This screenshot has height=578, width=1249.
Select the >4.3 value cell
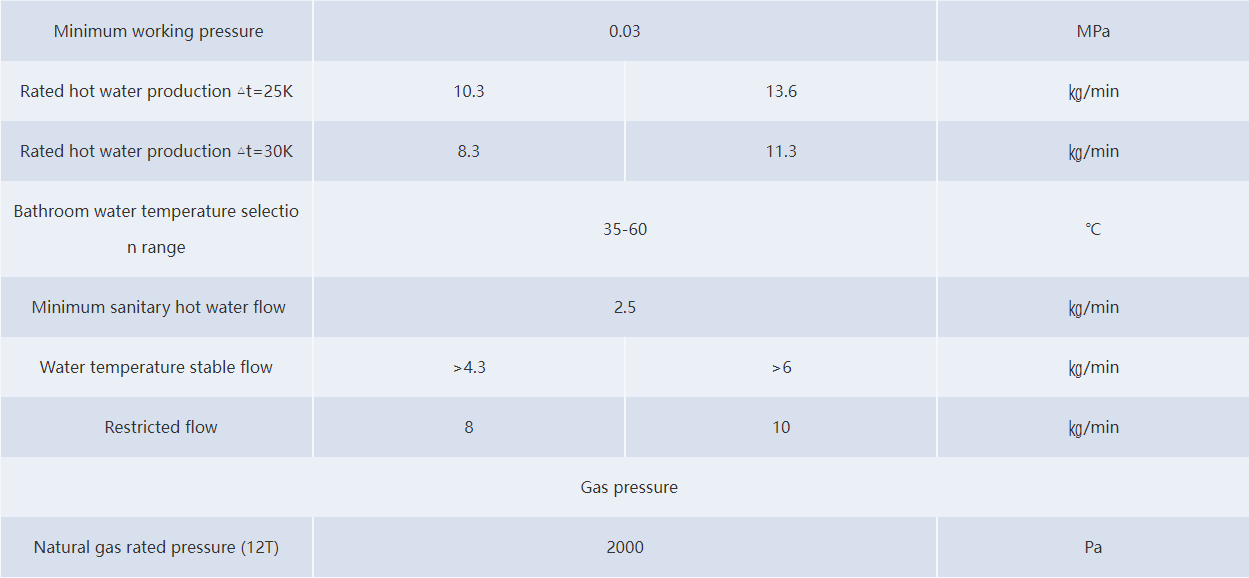tap(469, 367)
